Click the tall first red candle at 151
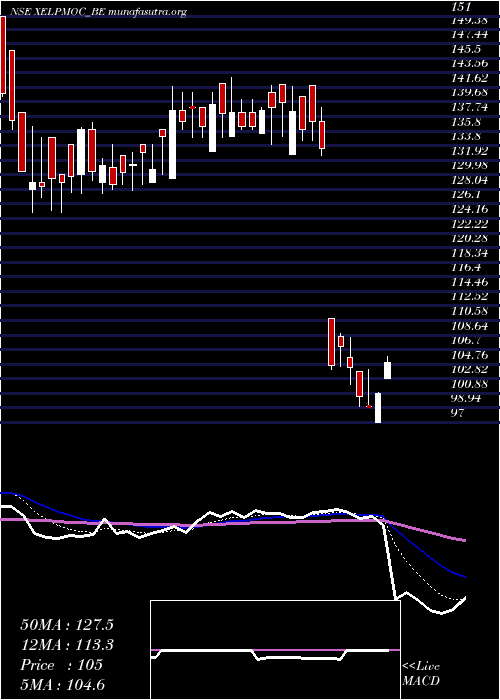The height and width of the screenshot is (700, 500). [3, 57]
